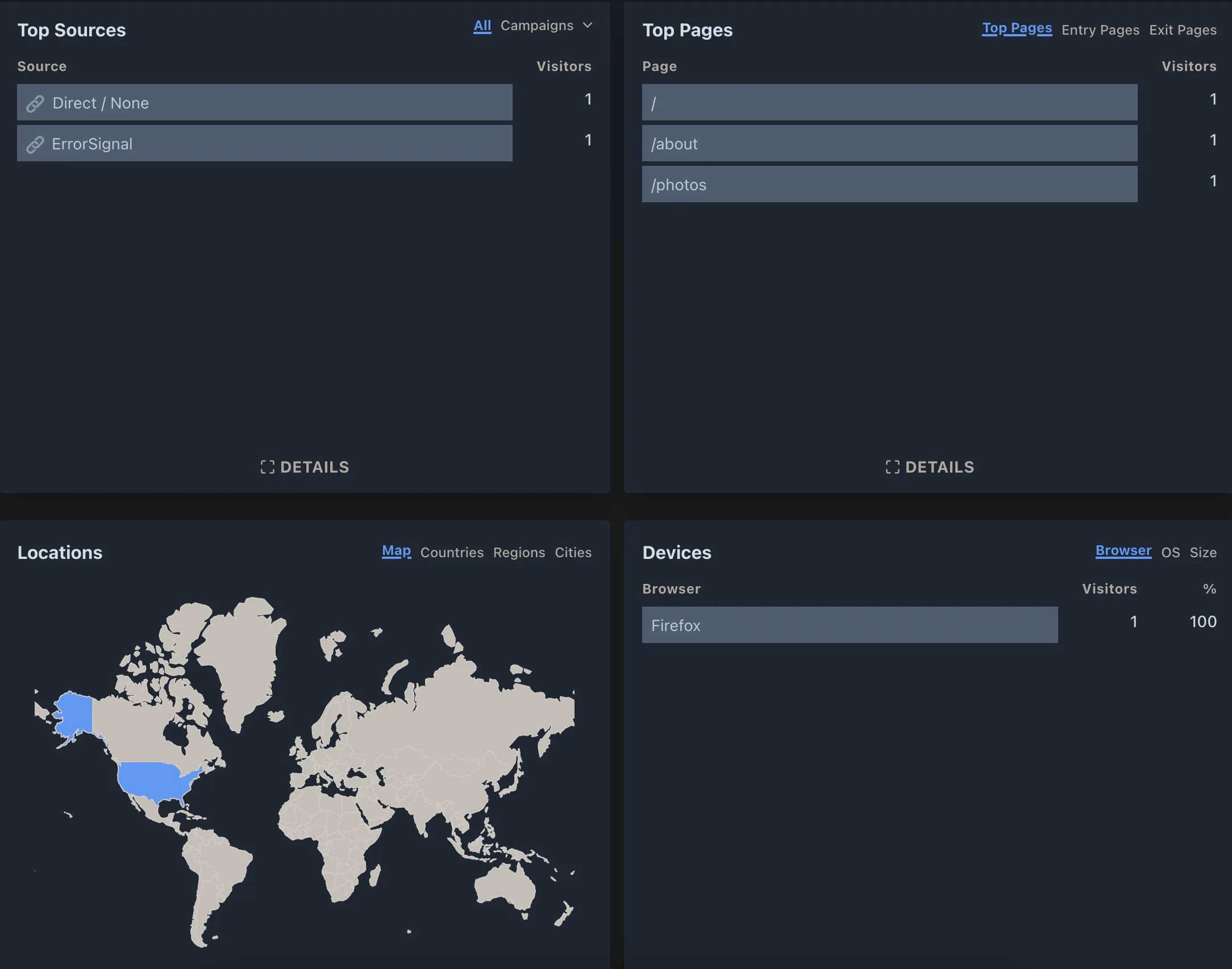Switch to Entry Pages tab

[1100, 30]
